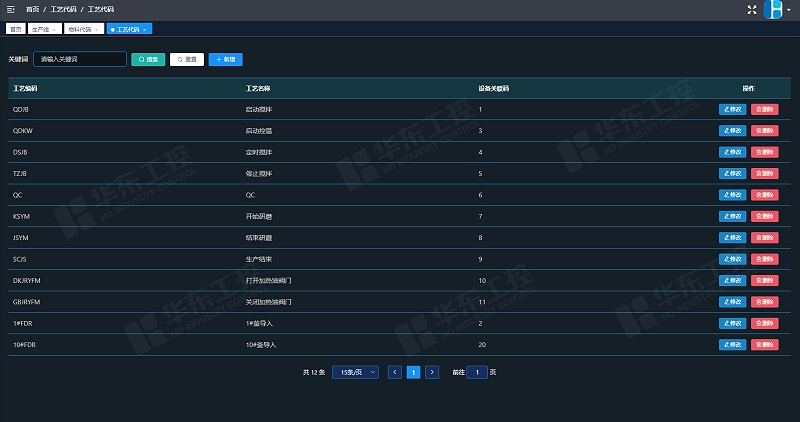Go to previous page arrow
Viewport: 800px width, 422px height.
click(395, 372)
